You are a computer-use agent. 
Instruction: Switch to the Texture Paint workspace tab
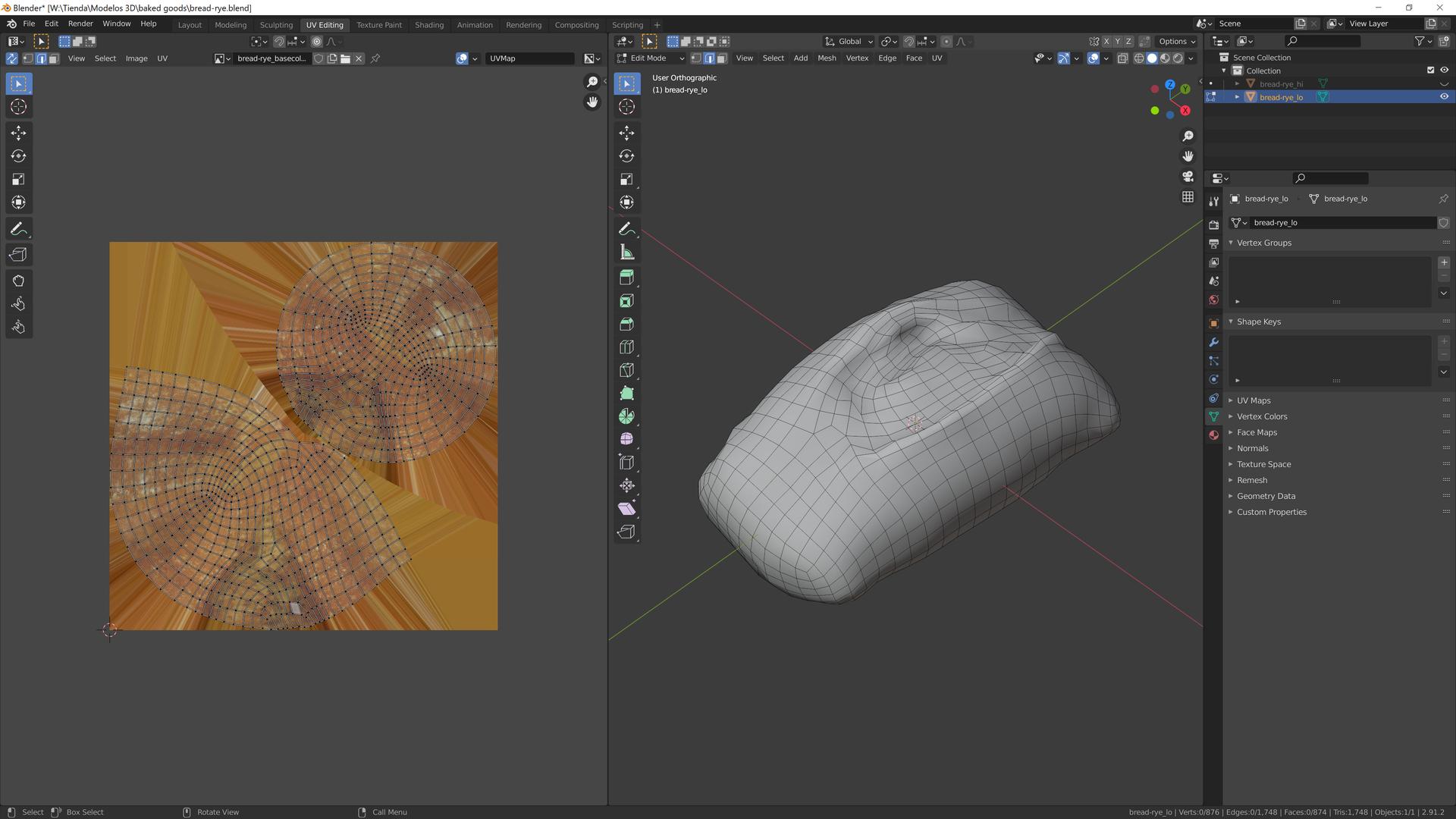pyautogui.click(x=379, y=25)
